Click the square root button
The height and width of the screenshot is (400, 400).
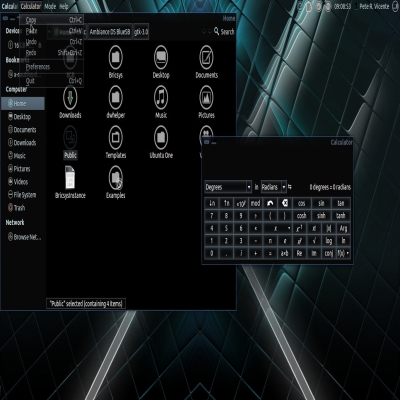[314, 241]
